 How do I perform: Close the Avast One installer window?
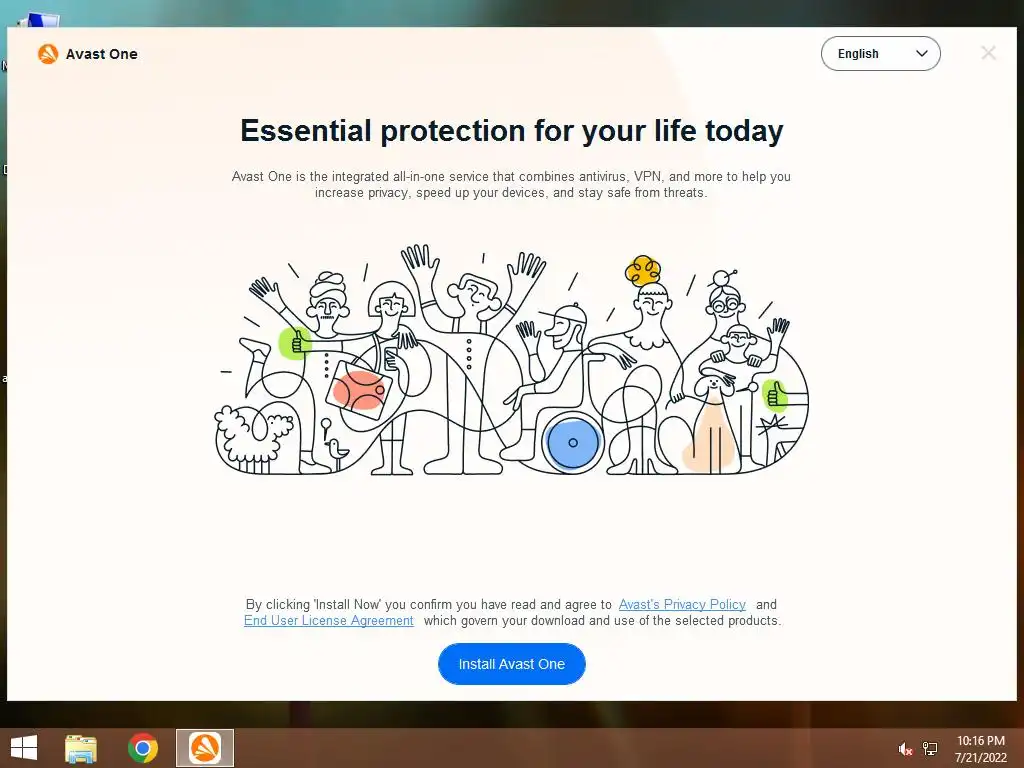coord(988,53)
